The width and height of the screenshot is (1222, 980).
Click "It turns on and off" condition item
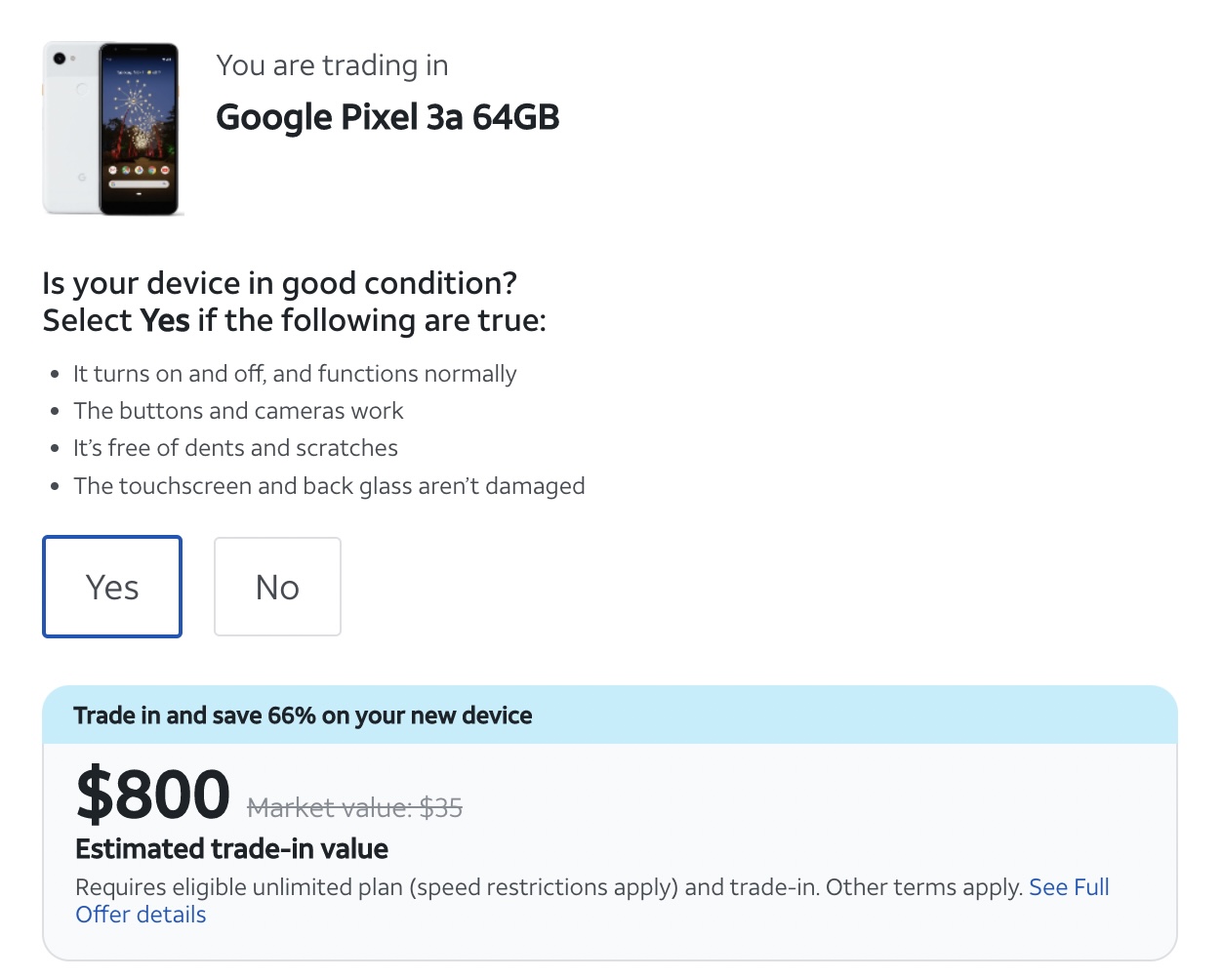coord(295,374)
